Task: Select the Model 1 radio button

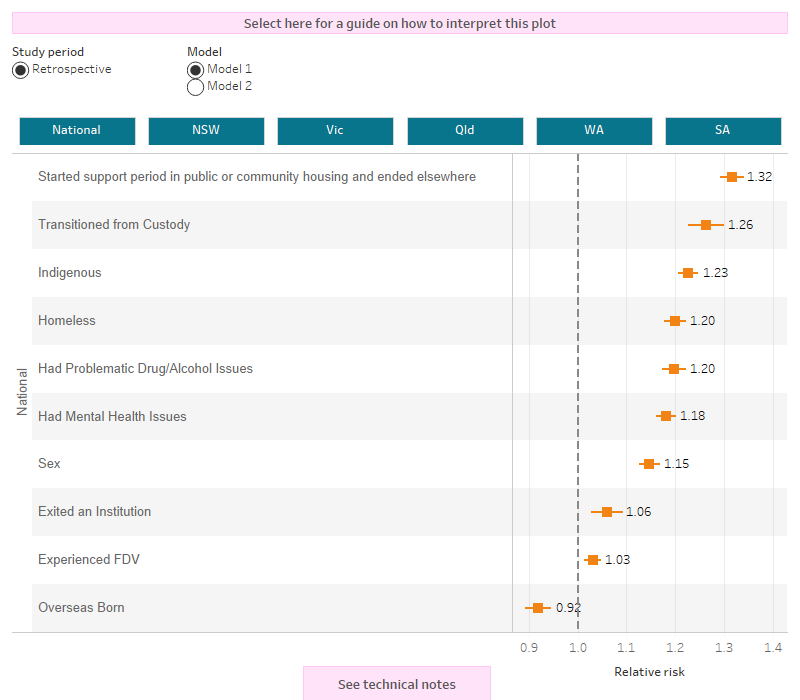Action: pyautogui.click(x=196, y=69)
